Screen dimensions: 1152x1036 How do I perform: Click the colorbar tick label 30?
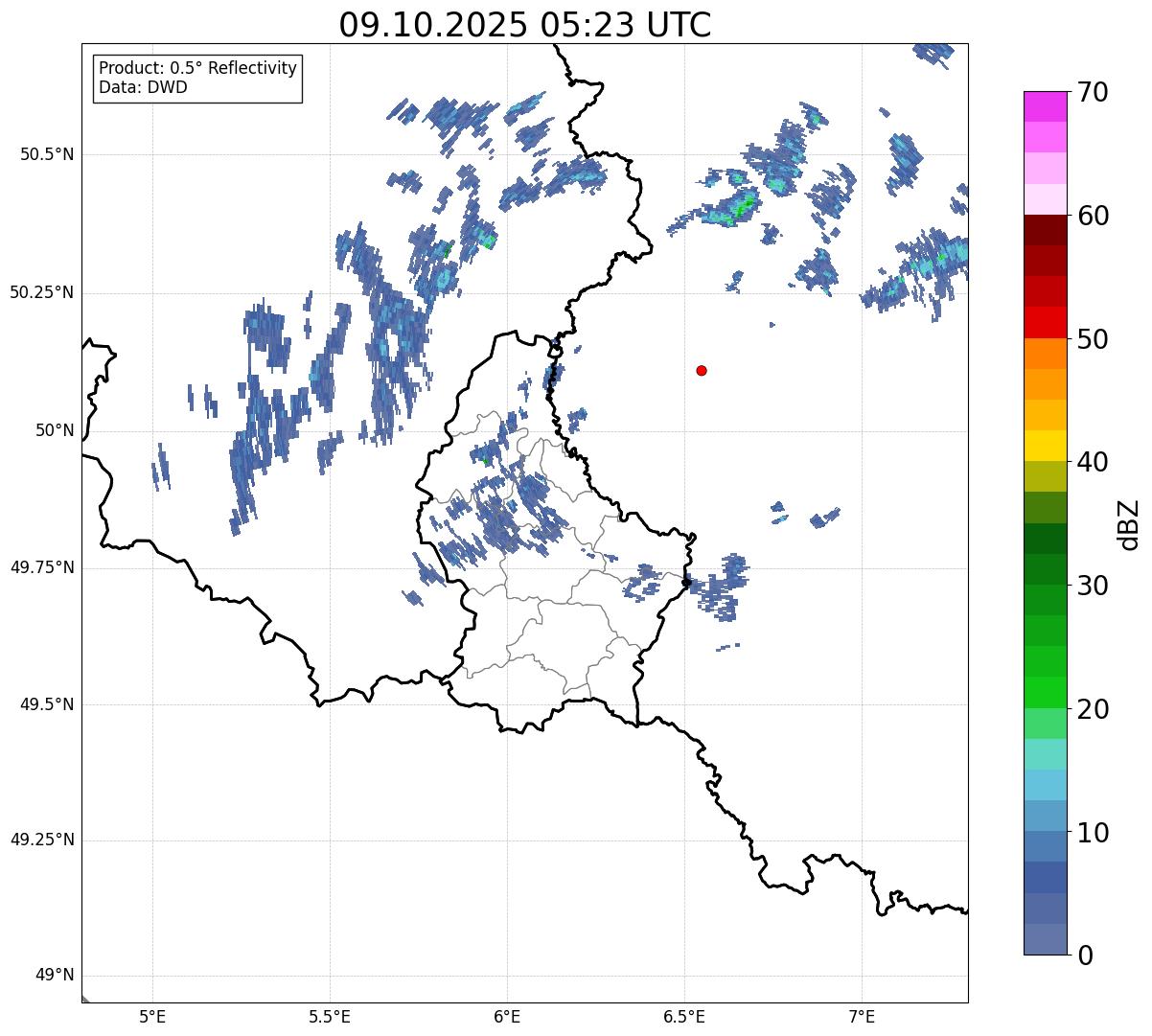(1093, 586)
